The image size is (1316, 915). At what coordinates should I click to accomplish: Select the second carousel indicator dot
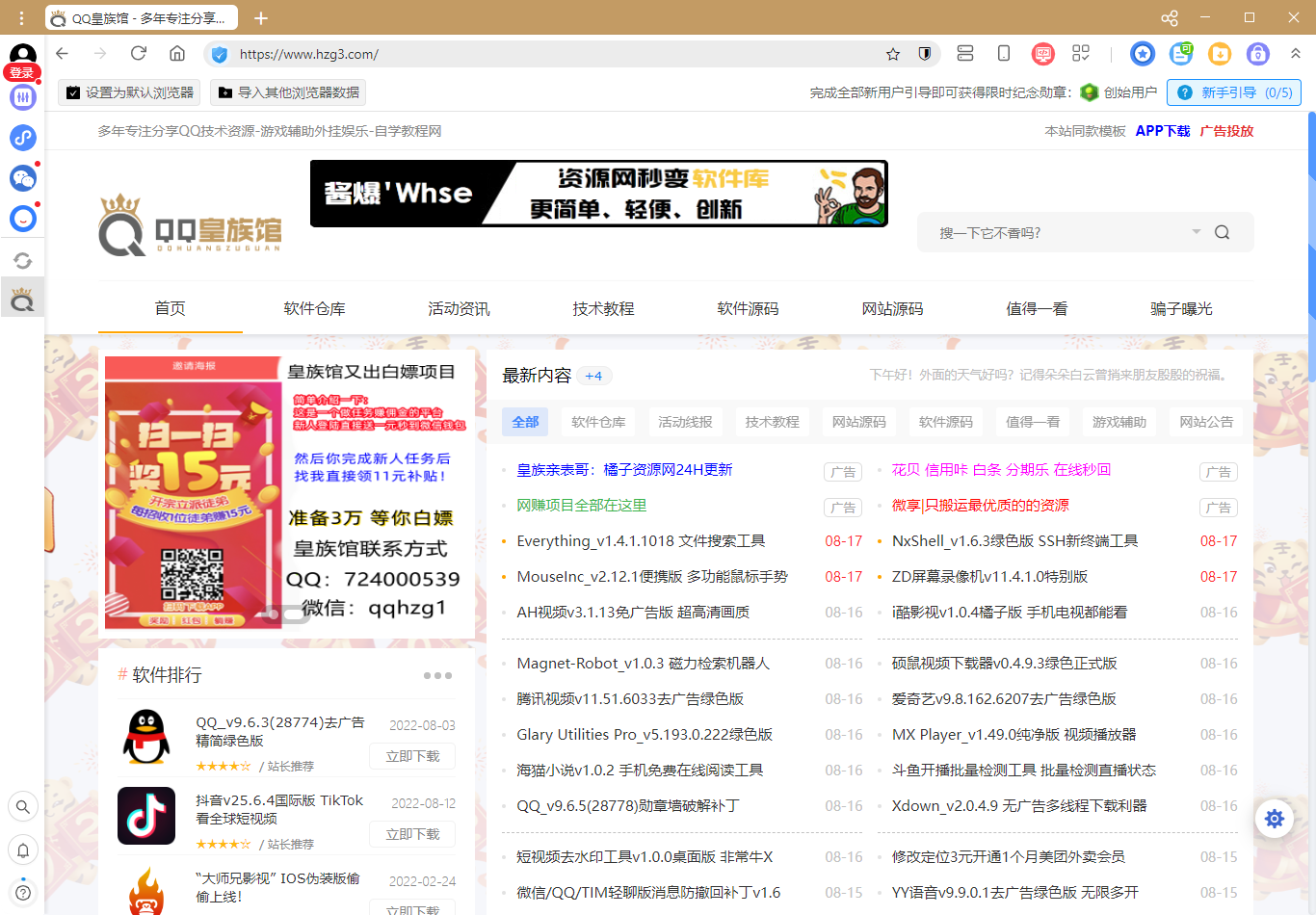click(293, 614)
